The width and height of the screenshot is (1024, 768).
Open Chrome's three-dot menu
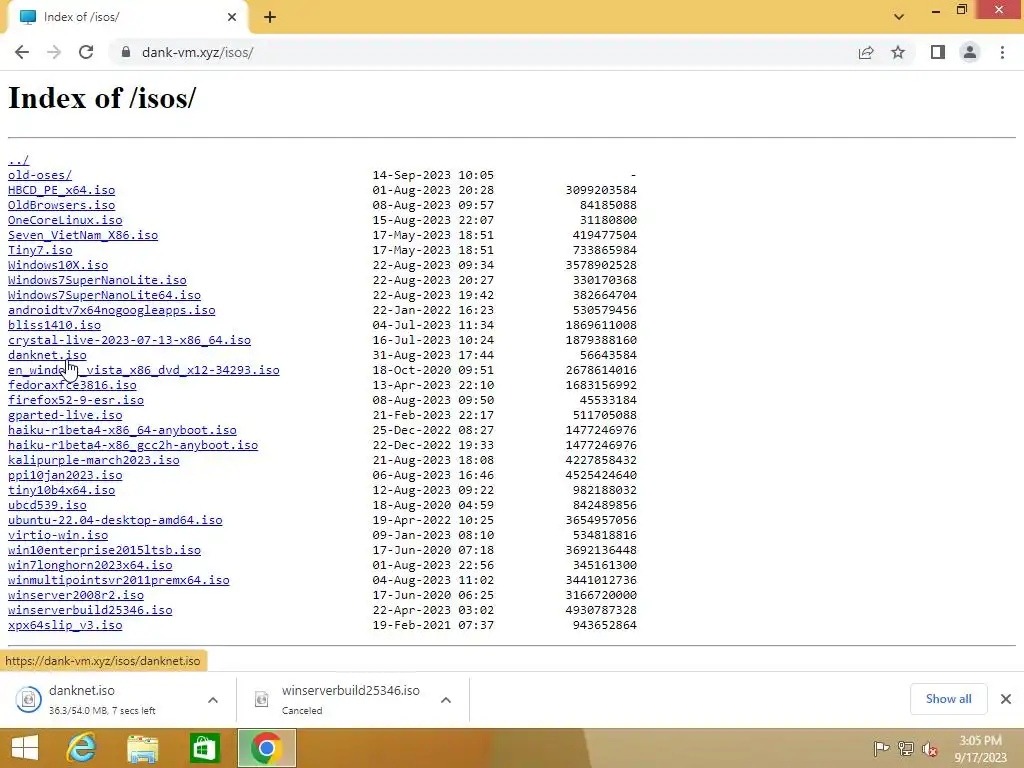pos(1002,52)
